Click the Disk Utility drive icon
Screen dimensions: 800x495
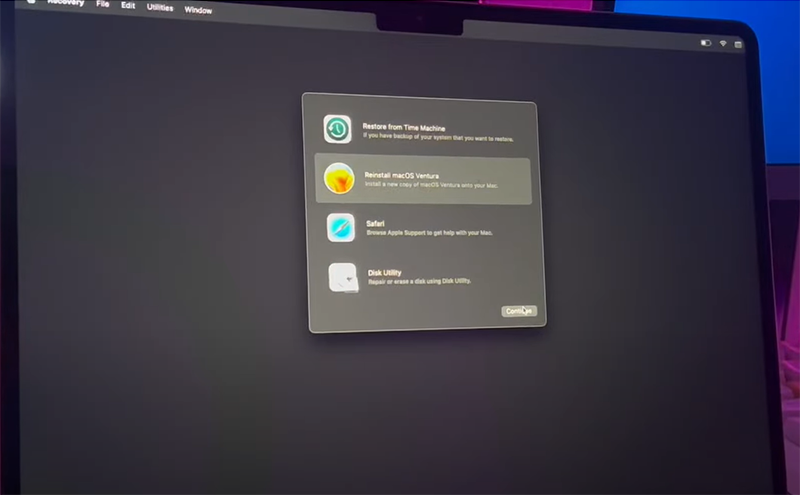pyautogui.click(x=343, y=278)
